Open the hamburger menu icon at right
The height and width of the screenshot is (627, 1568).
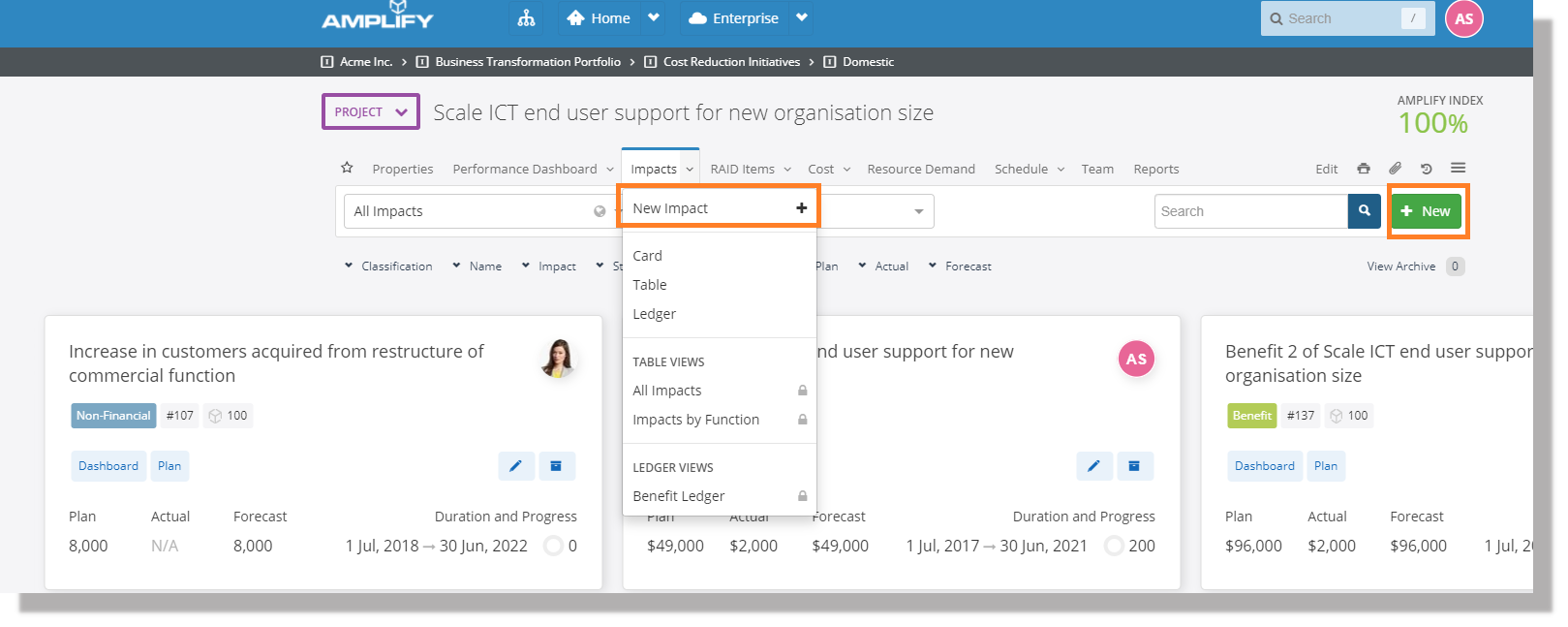(x=1458, y=168)
